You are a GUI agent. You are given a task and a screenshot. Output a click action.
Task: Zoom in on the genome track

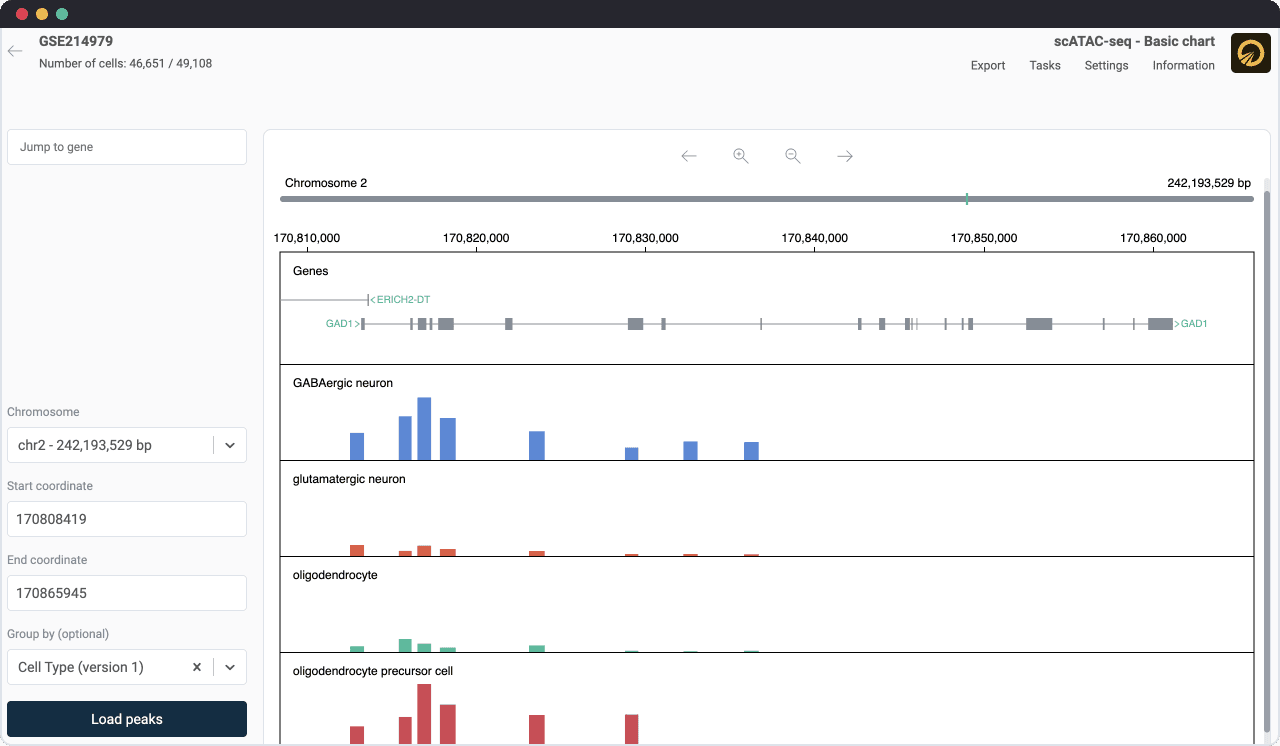[x=741, y=156]
